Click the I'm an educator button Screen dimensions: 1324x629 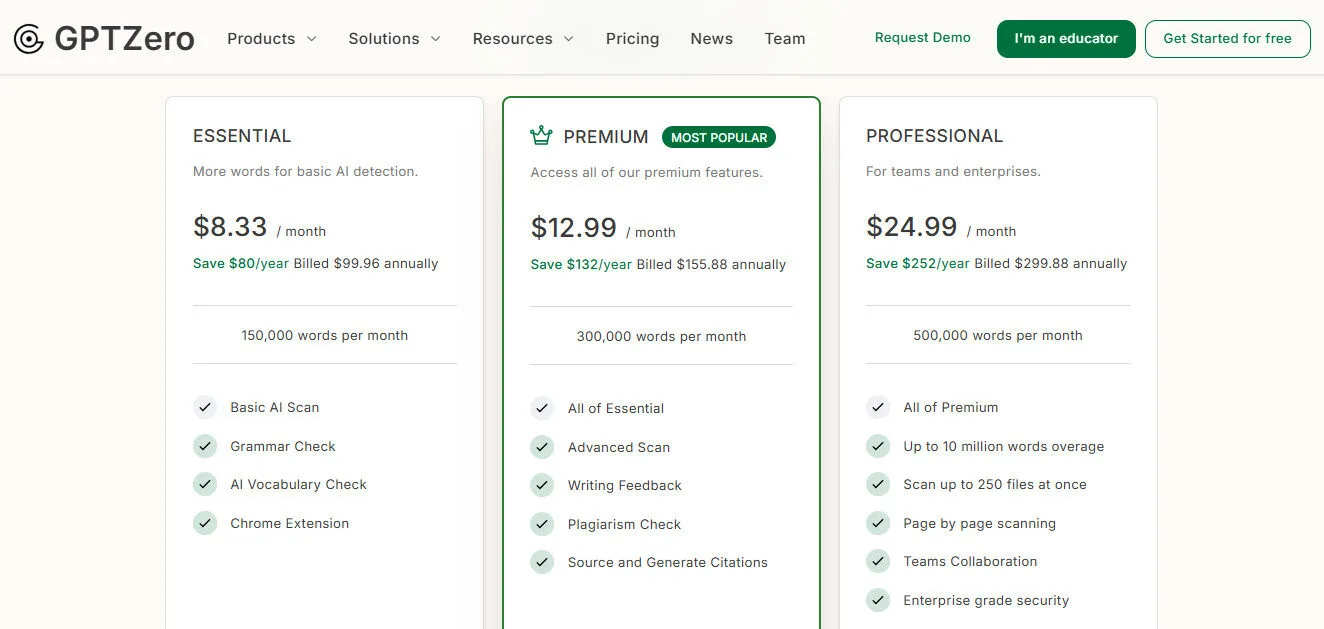(1066, 38)
